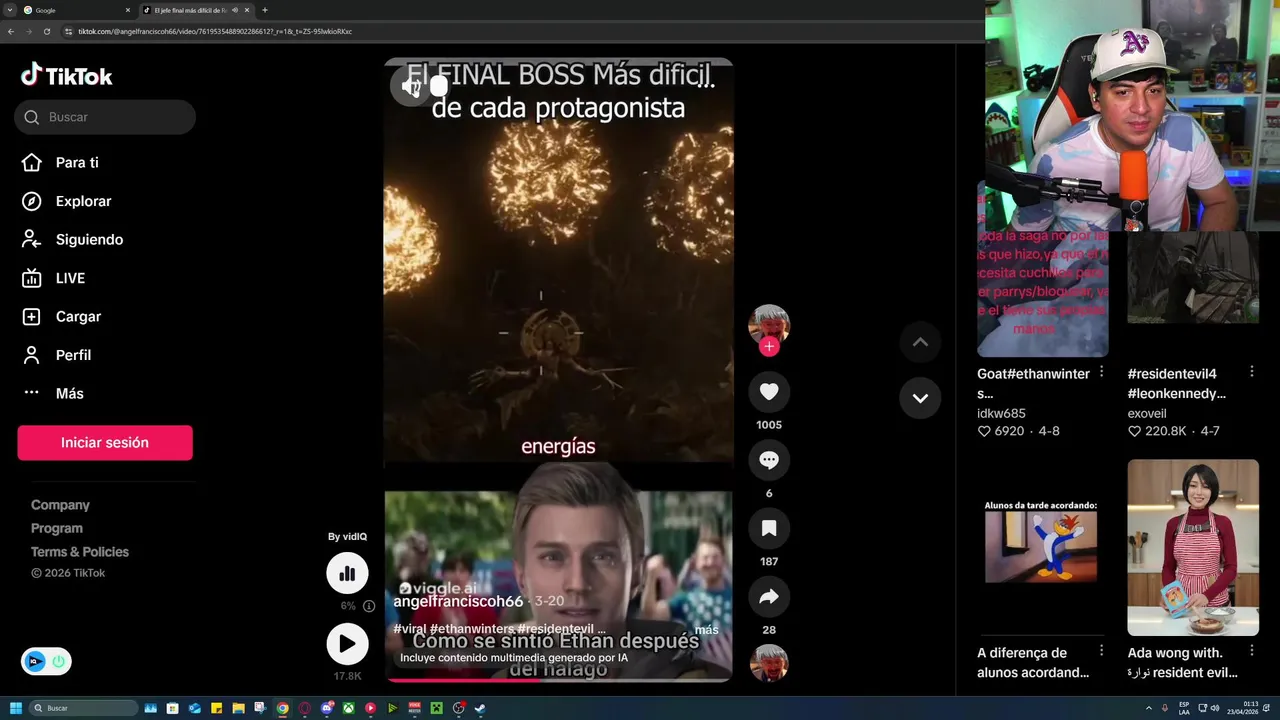Adjust the video volume slider knob
1280x720 pixels.
coord(438,87)
